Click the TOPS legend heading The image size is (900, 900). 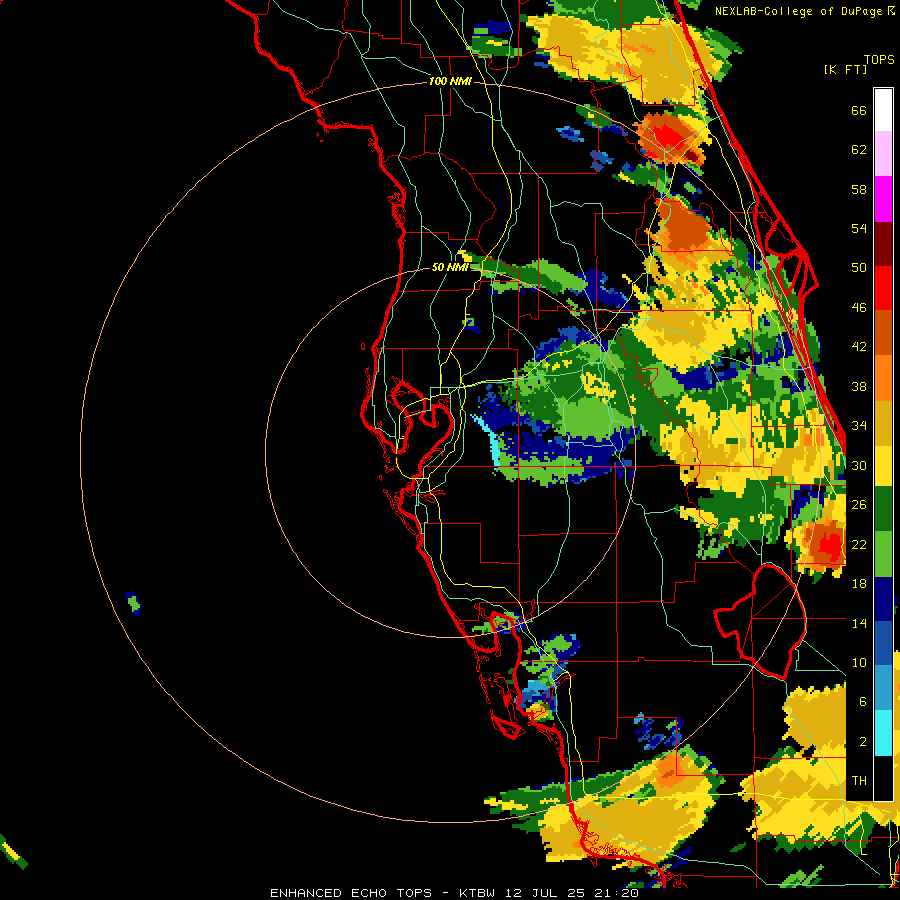point(879,60)
